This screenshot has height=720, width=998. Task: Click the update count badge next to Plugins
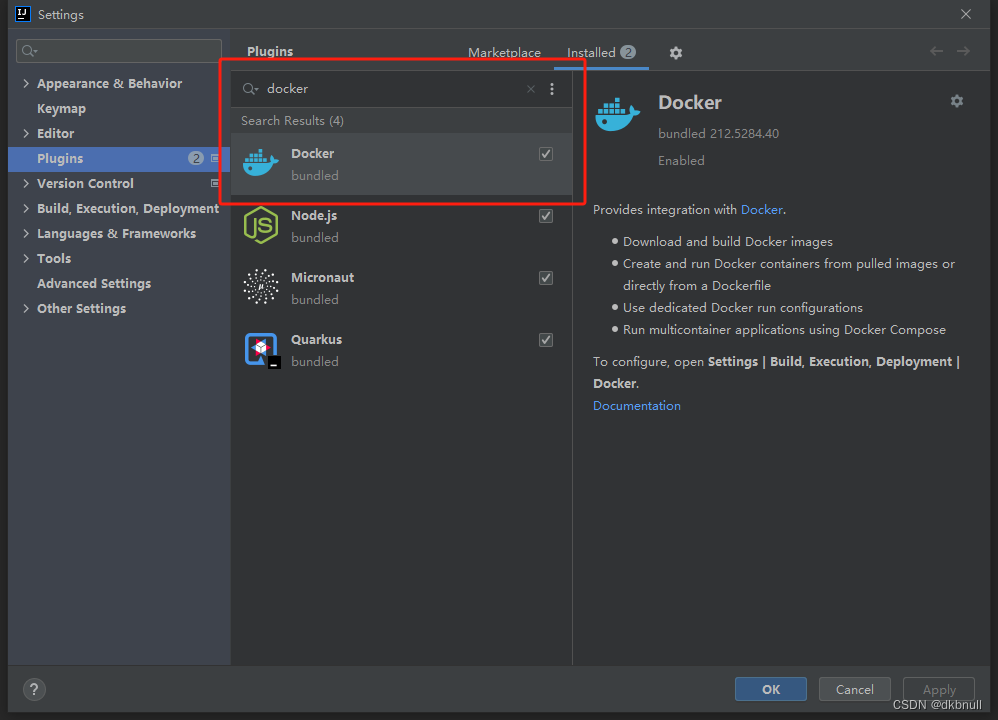(196, 159)
